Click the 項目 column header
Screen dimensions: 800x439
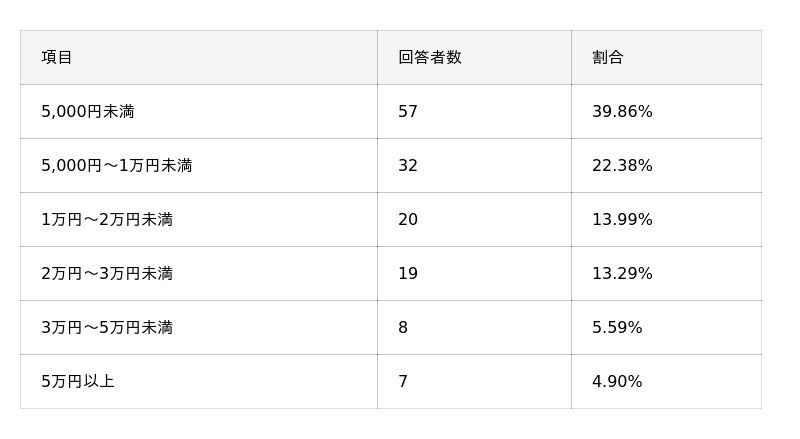[x=57, y=58]
